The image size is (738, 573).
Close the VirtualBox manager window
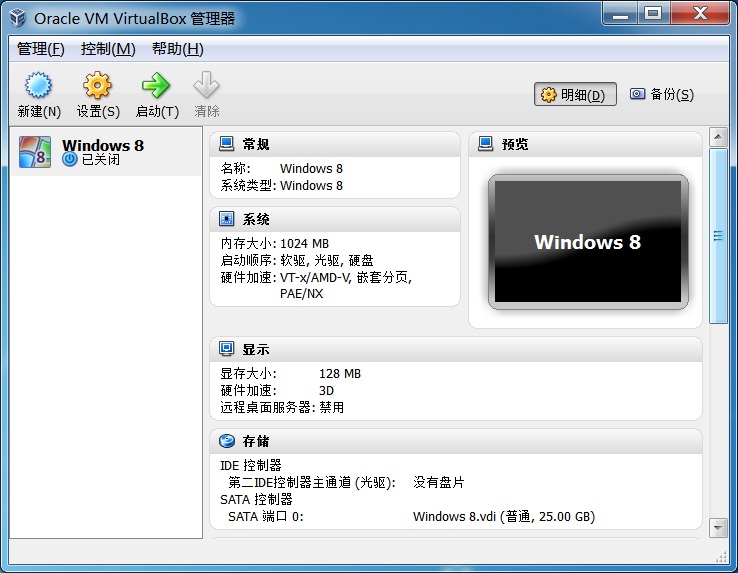[x=700, y=14]
